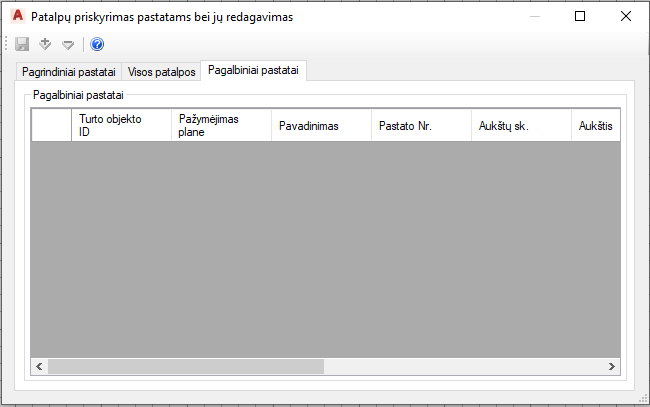Screen dimensions: 650x407
Task: Close the Patalpų priskyrimas dialog
Action: click(x=626, y=16)
